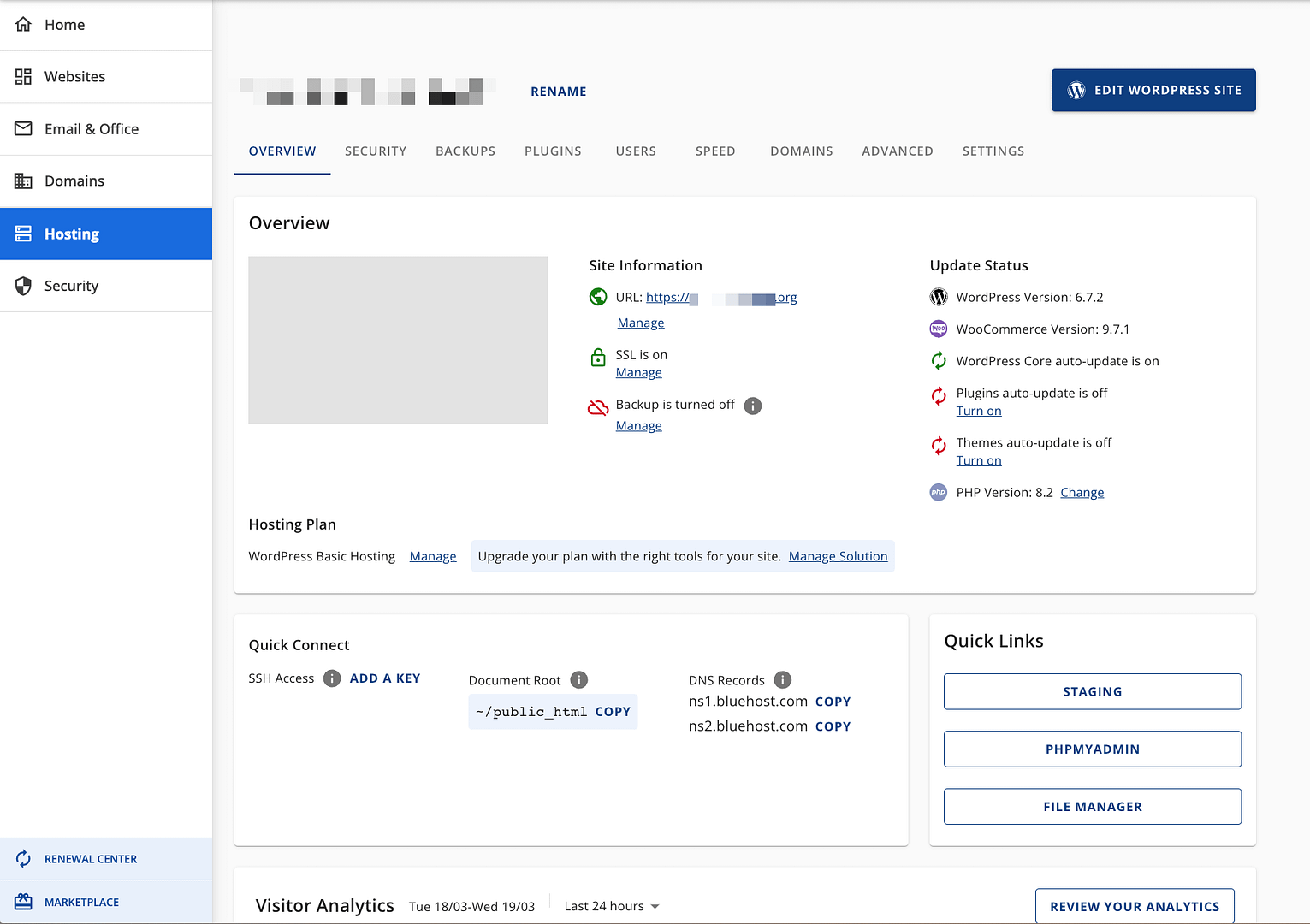Select Hosting in the sidebar
The width and height of the screenshot is (1310, 924).
click(x=106, y=234)
